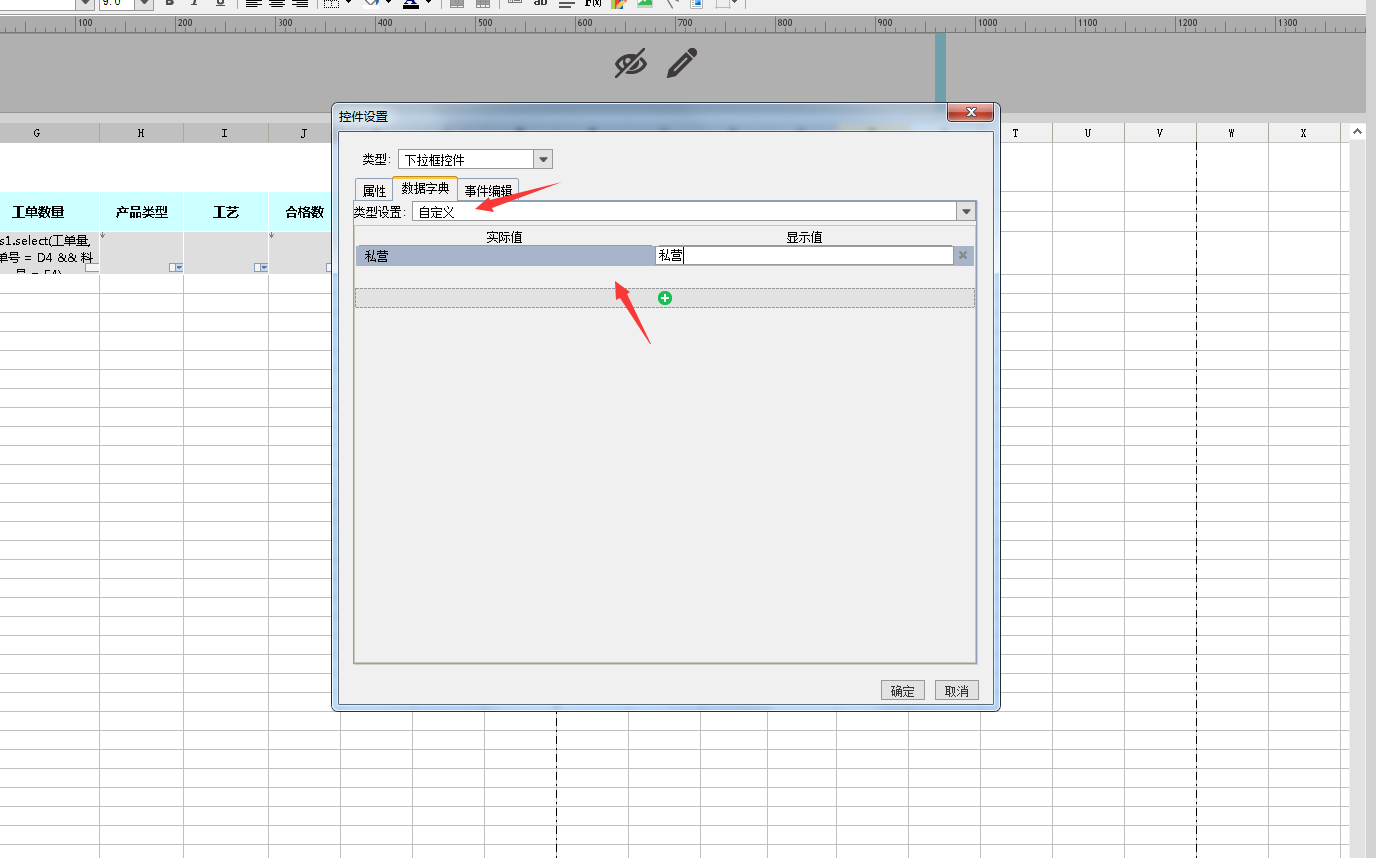Click the F(x) formula toolbar icon

[592, 4]
